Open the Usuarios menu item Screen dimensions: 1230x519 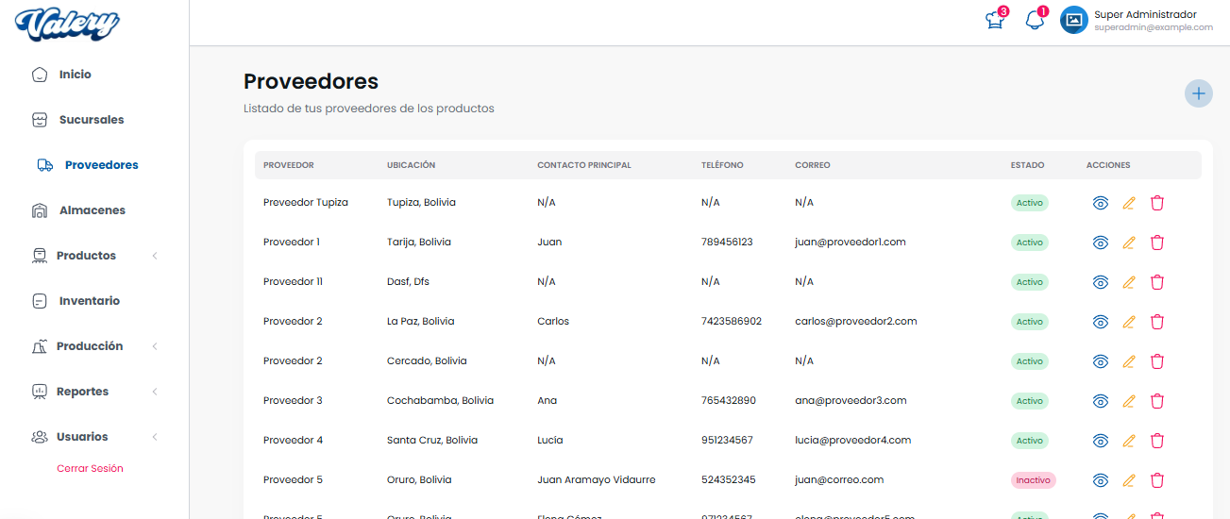tap(83, 437)
